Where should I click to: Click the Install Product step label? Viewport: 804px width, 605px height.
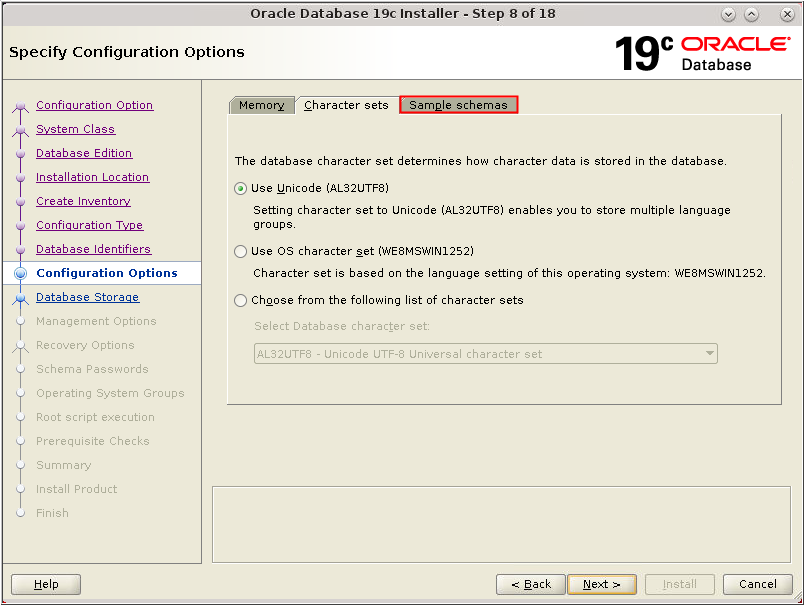[76, 489]
